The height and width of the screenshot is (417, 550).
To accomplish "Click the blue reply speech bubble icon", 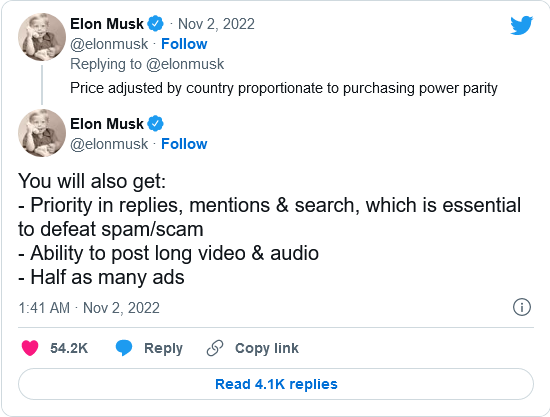I will click(124, 348).
